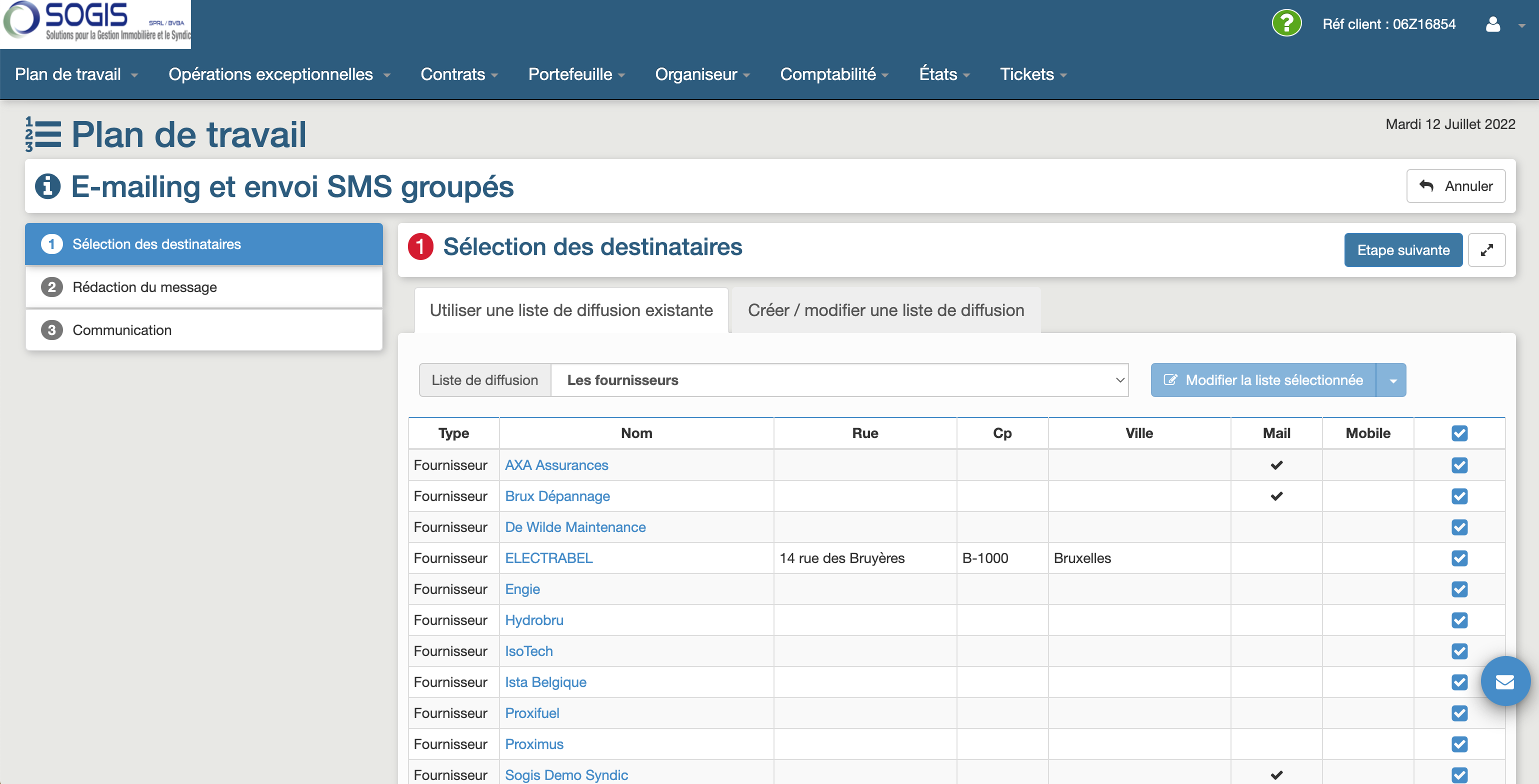The width and height of the screenshot is (1539, 784).
Task: Toggle the select-all checkbox in table header
Action: pyautogui.click(x=1459, y=433)
